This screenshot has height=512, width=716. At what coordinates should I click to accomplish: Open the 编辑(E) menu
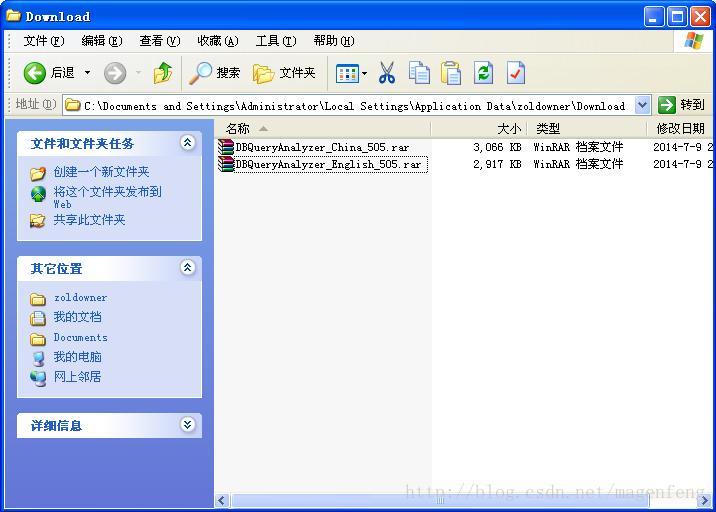(102, 41)
